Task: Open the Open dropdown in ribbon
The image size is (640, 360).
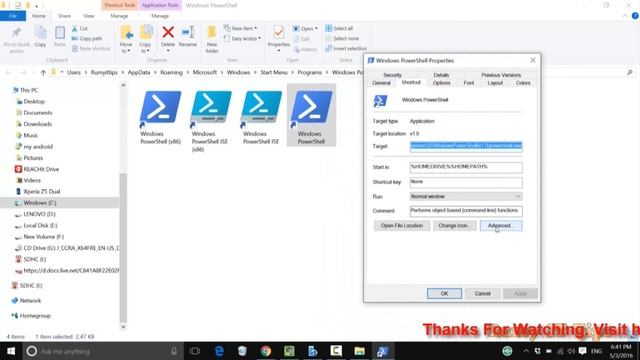Action: click(305, 29)
